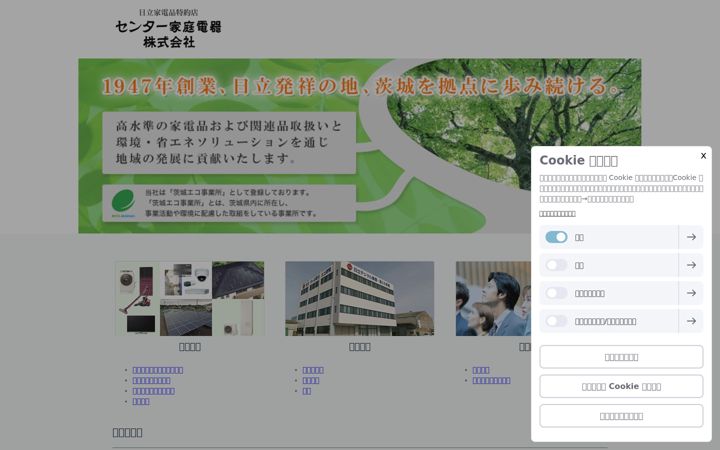Close the Cookie dialog with the x
This screenshot has height=450, width=720.
(x=703, y=156)
